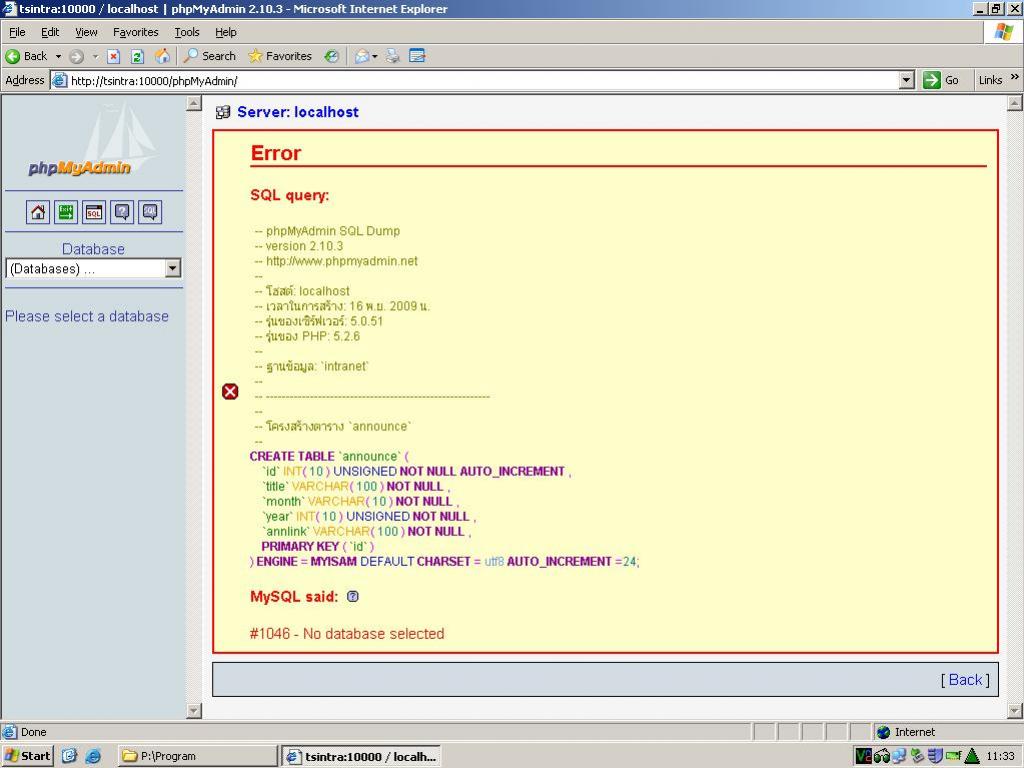Expand the address bar dropdown arrow

pos(906,80)
